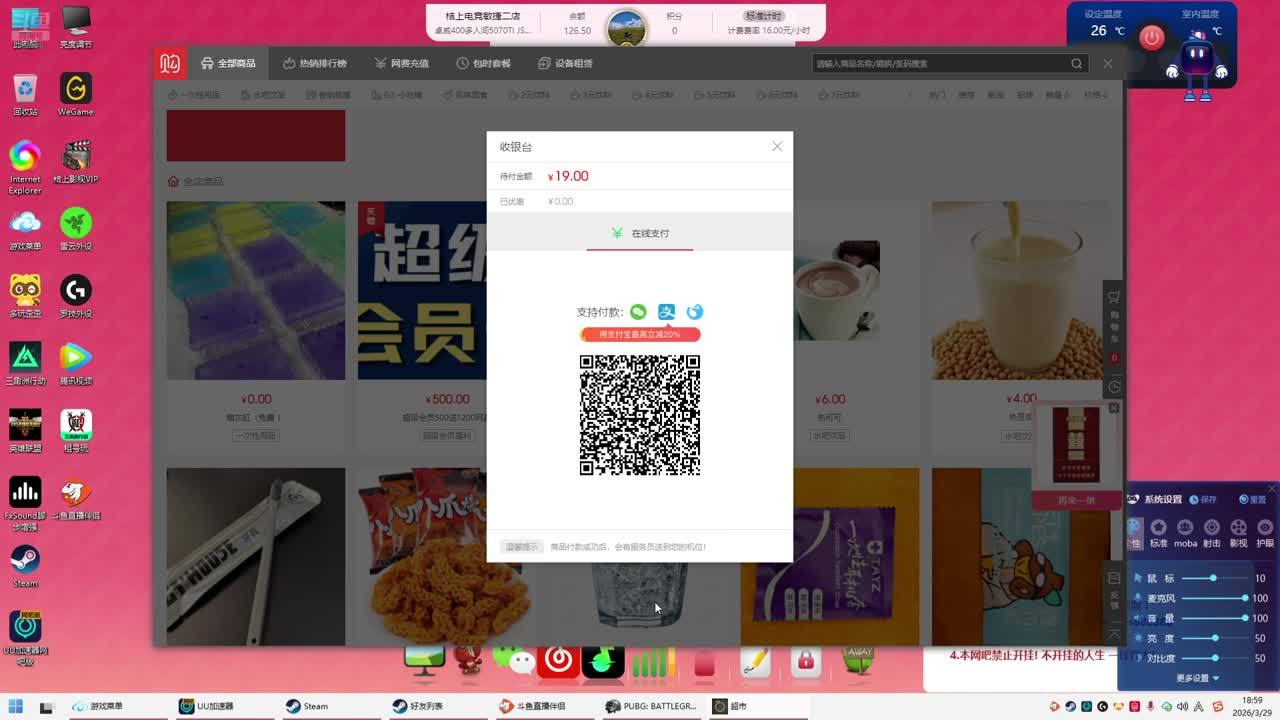1280x720 pixels.
Task: Adjust the 麦克风 slider
Action: (x=1213, y=598)
